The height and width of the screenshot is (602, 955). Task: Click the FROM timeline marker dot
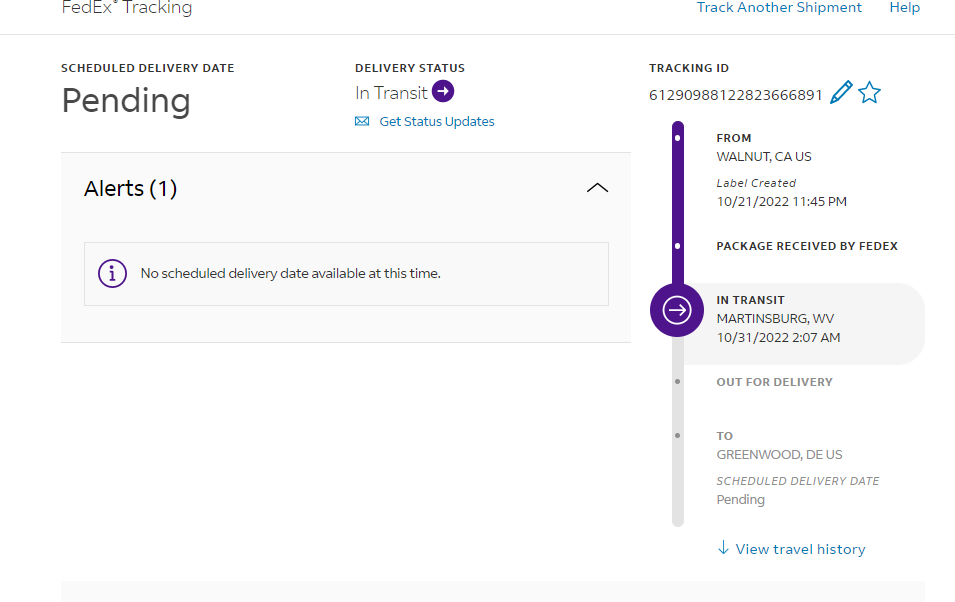pos(678,138)
